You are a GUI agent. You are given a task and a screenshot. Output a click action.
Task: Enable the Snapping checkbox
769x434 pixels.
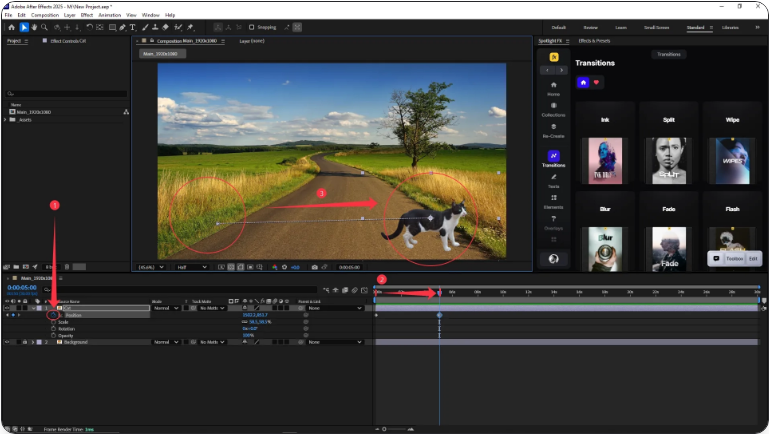253,27
